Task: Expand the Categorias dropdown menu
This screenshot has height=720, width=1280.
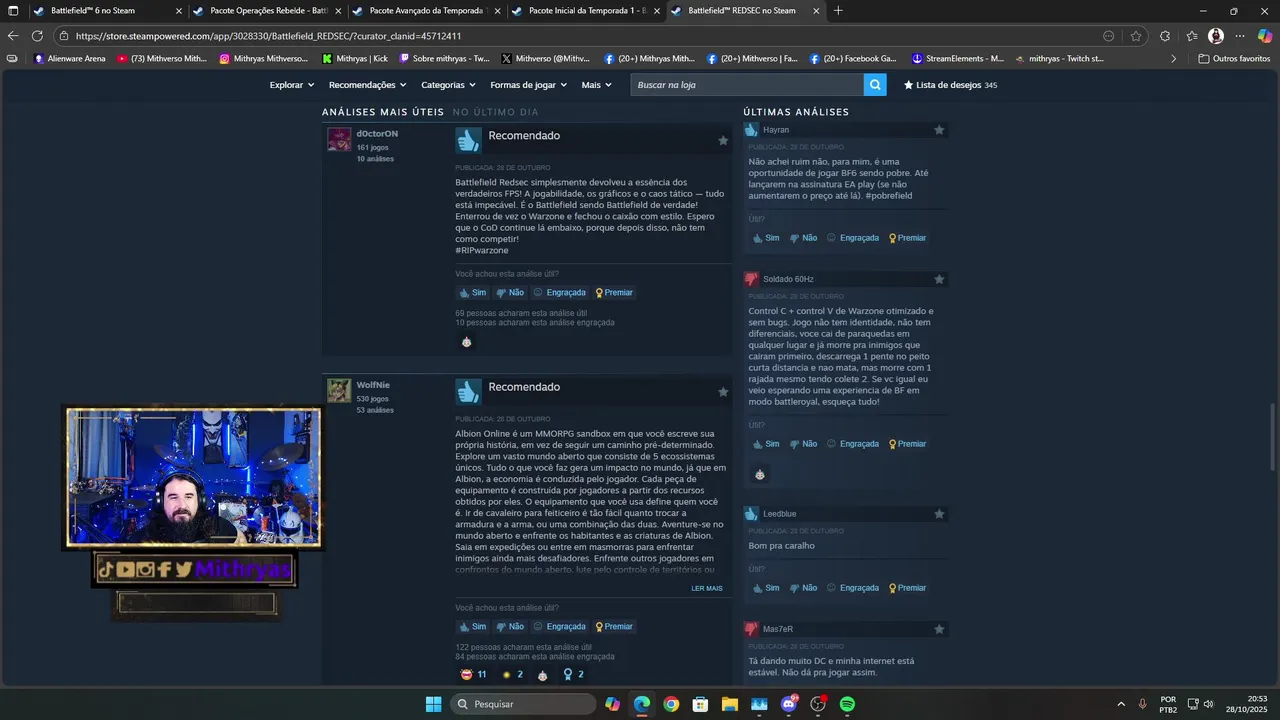Action: click(x=448, y=85)
